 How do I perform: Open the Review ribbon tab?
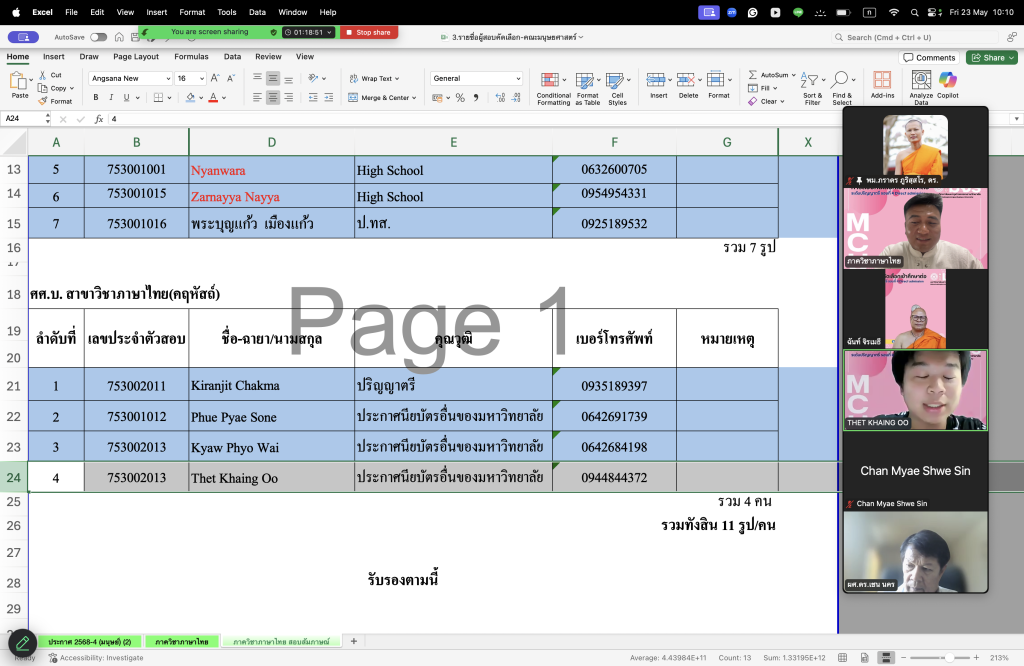(x=268, y=57)
